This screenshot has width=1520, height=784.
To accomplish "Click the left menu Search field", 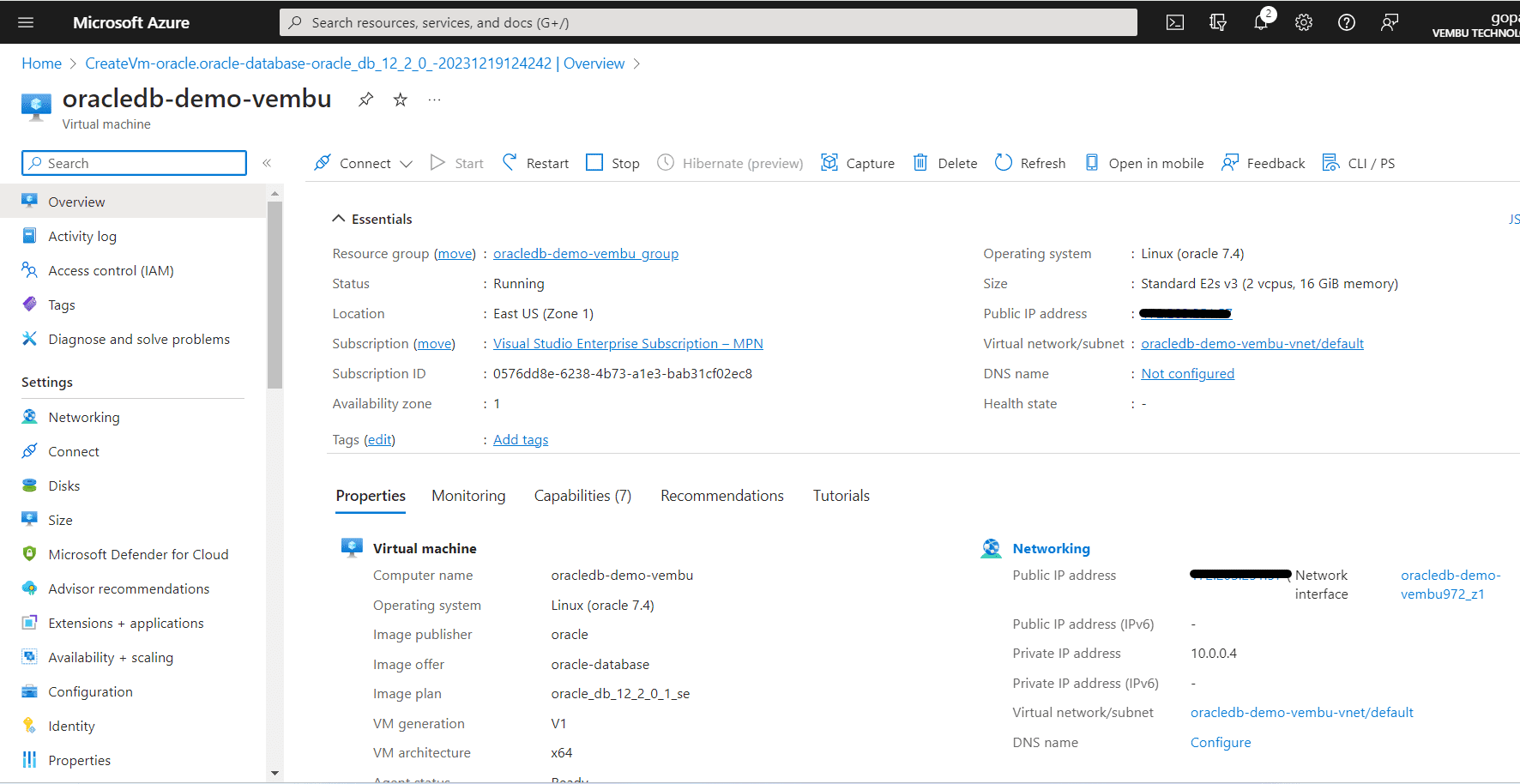I will click(134, 163).
